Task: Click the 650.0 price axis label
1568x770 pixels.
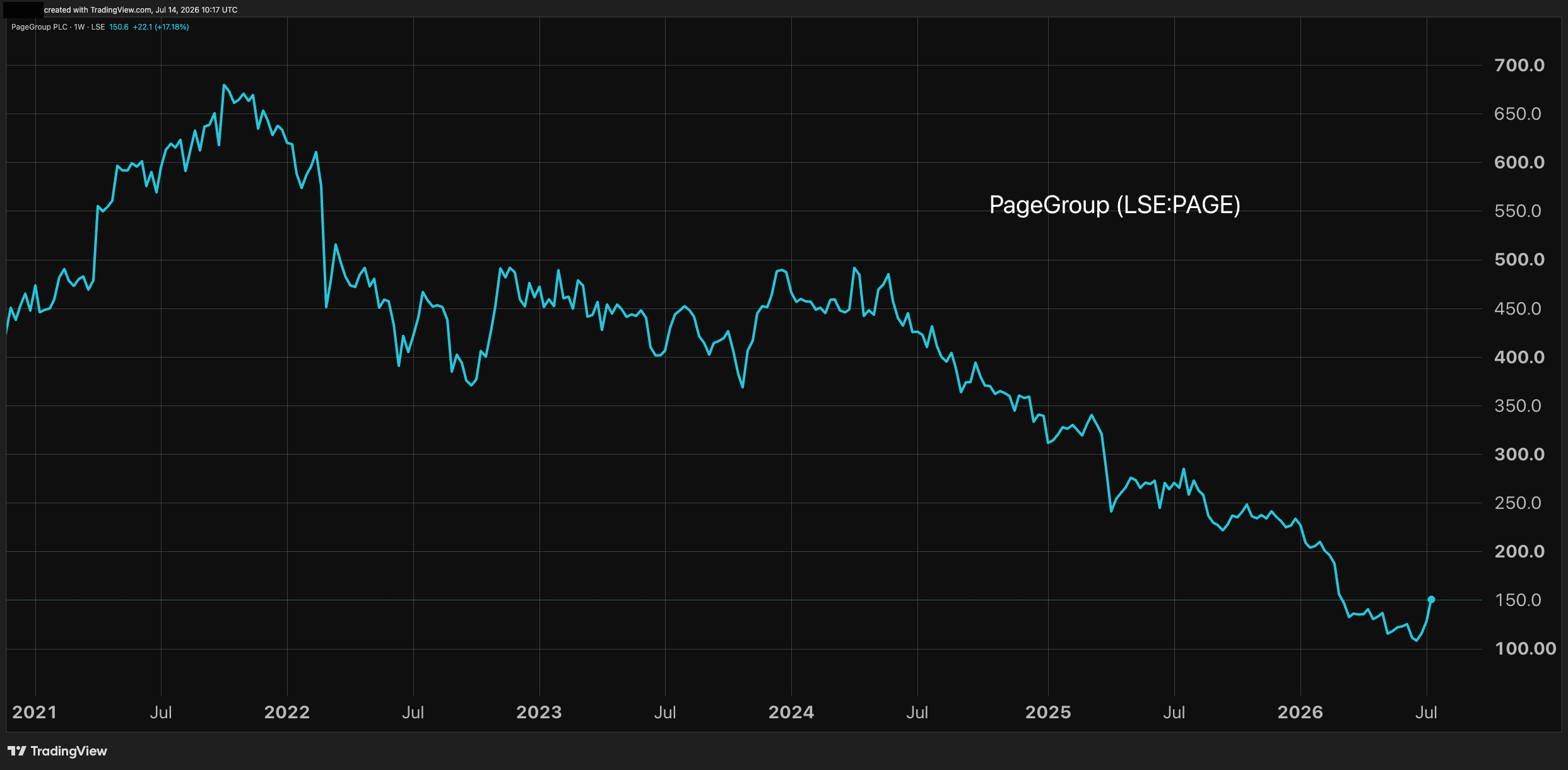Action: click(x=1518, y=114)
